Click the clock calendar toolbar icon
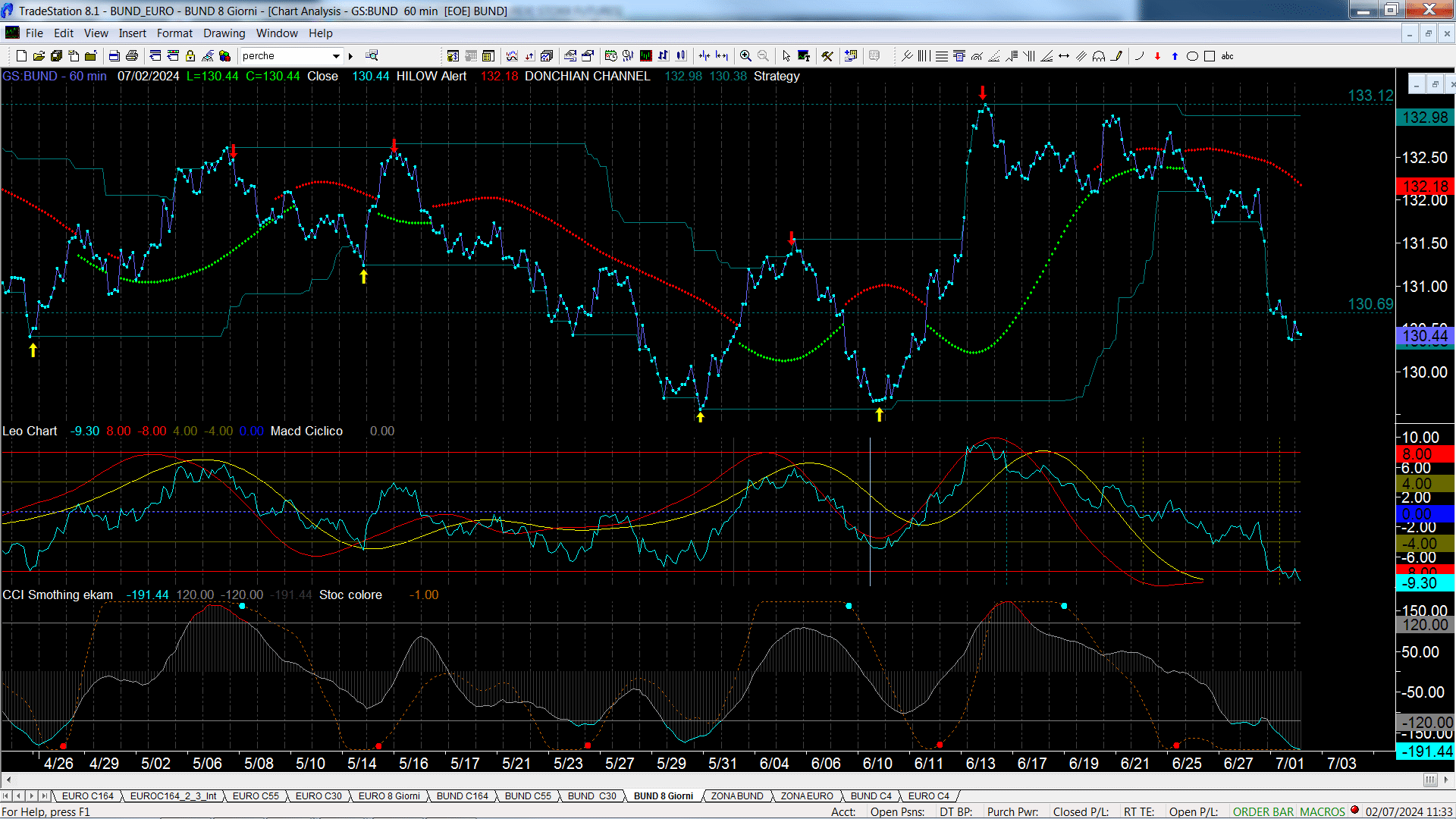This screenshot has width=1456, height=819. click(611, 56)
